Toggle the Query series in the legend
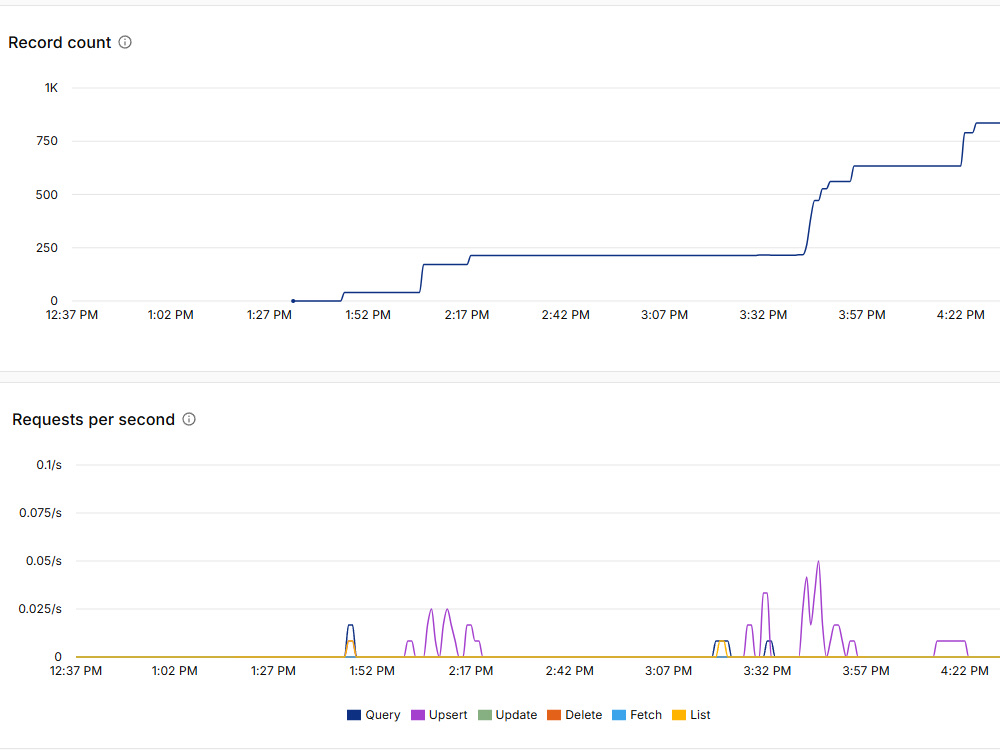This screenshot has width=1000, height=750. tap(374, 715)
